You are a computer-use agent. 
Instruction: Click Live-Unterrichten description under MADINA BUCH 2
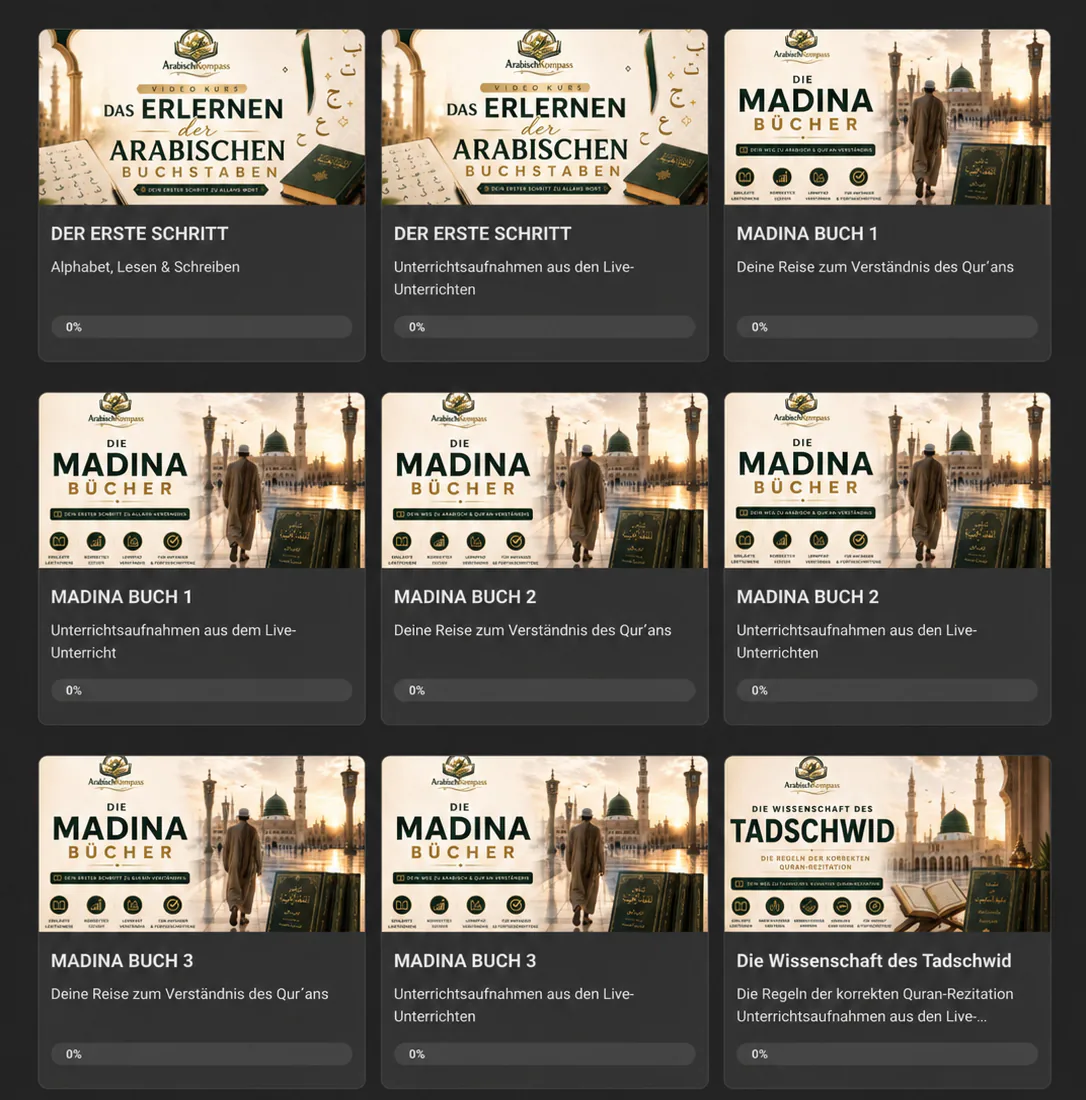[x=857, y=642]
